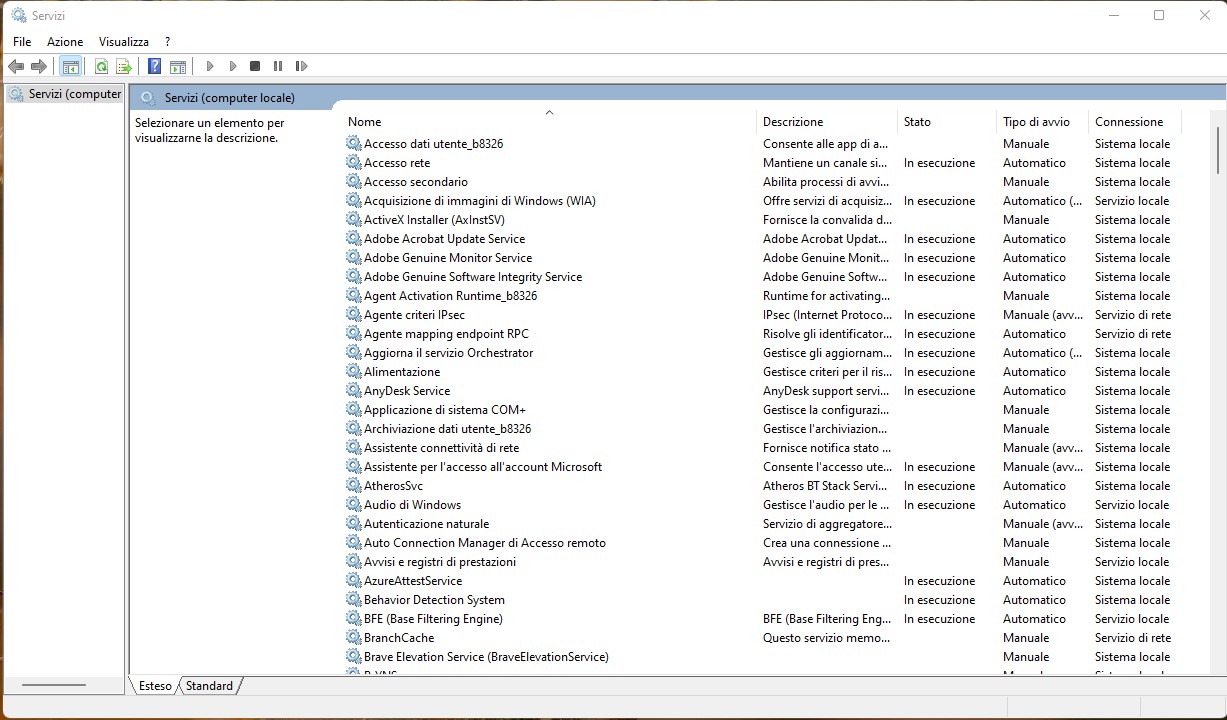Click the Servizi app icon in the title bar
This screenshot has height=720, width=1227.
click(18, 15)
